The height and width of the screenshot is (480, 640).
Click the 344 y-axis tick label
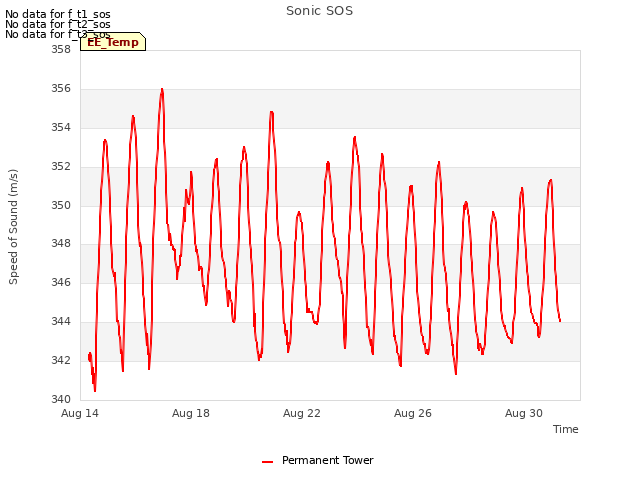(61, 321)
